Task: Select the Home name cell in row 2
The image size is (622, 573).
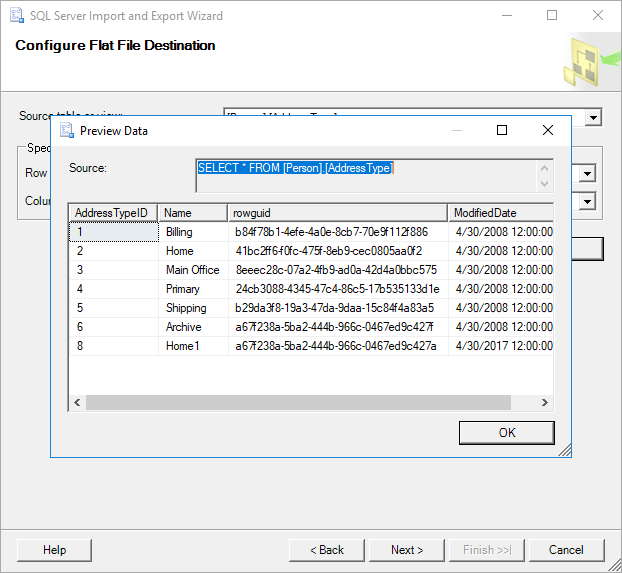Action: (193, 251)
